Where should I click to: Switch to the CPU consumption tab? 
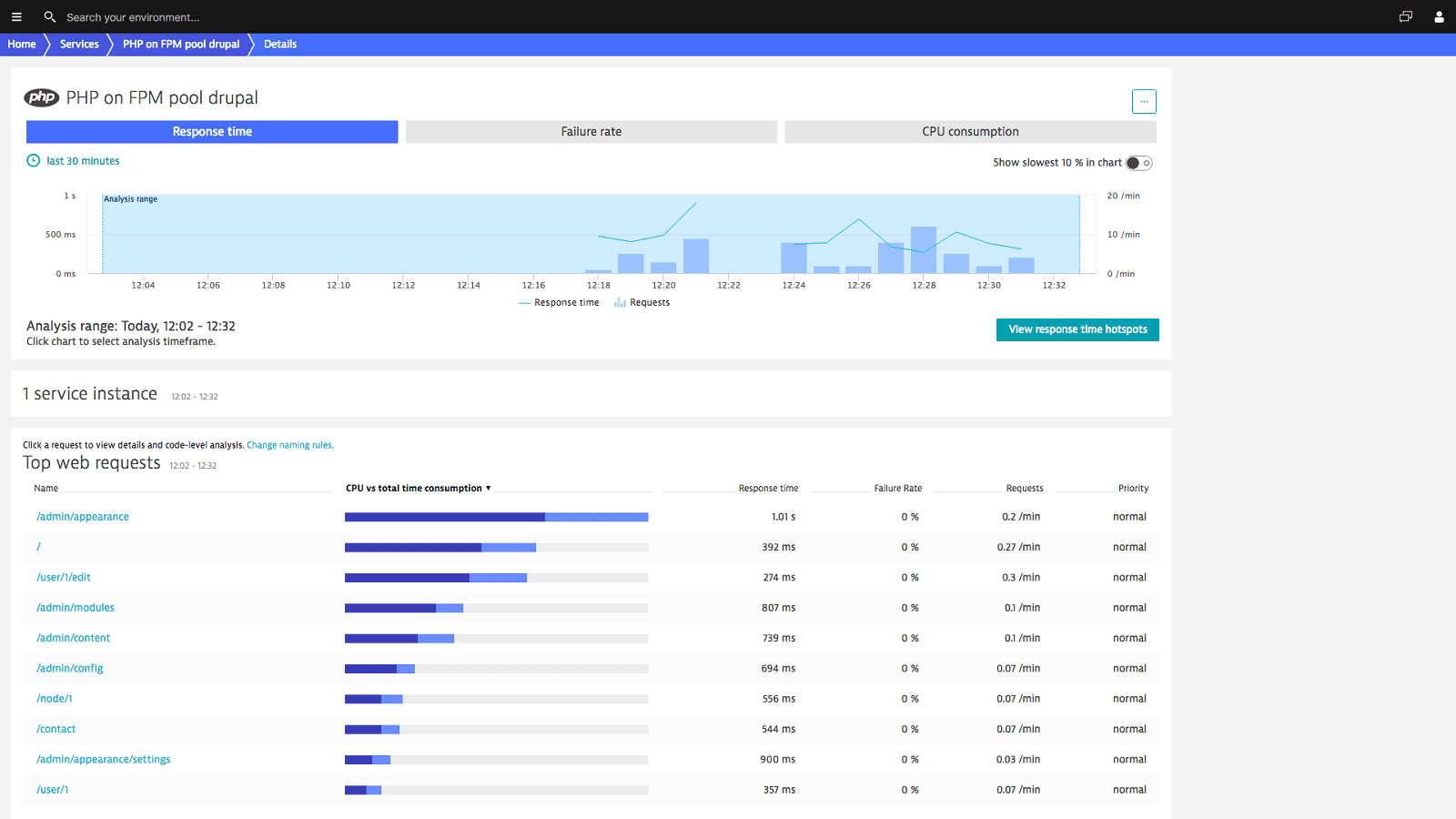click(x=970, y=132)
